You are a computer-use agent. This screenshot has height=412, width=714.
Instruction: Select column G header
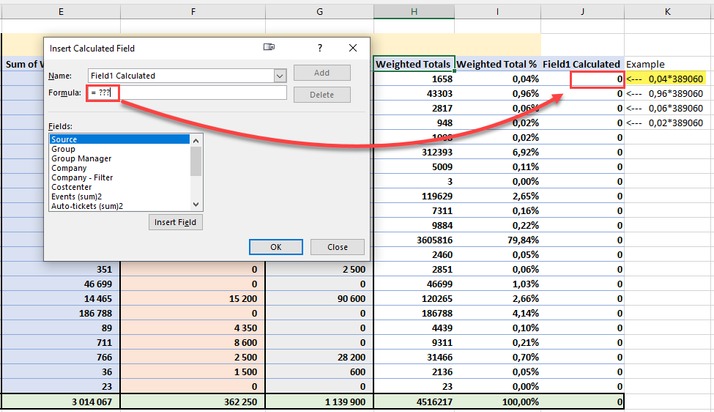[320, 12]
